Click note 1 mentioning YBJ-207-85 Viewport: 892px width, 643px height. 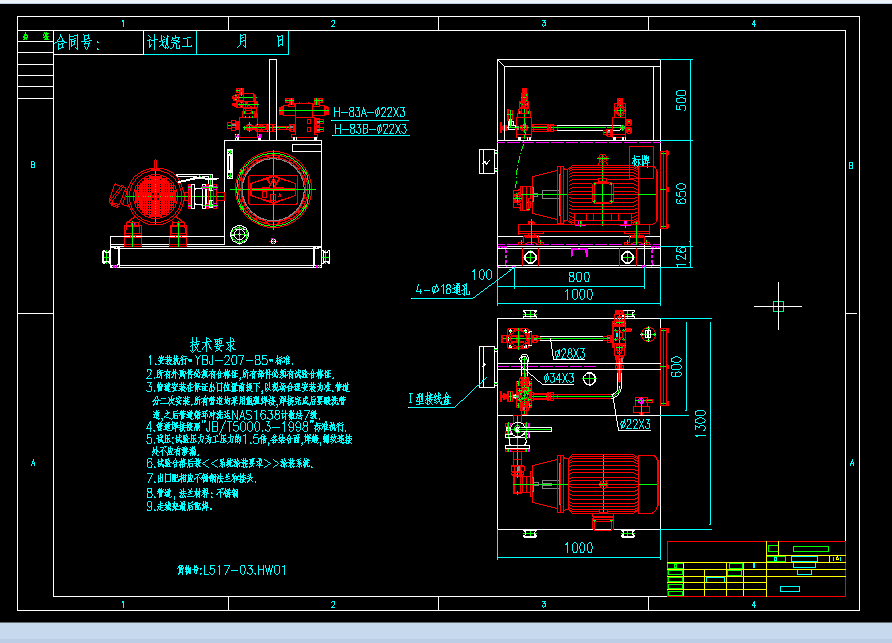pos(220,360)
